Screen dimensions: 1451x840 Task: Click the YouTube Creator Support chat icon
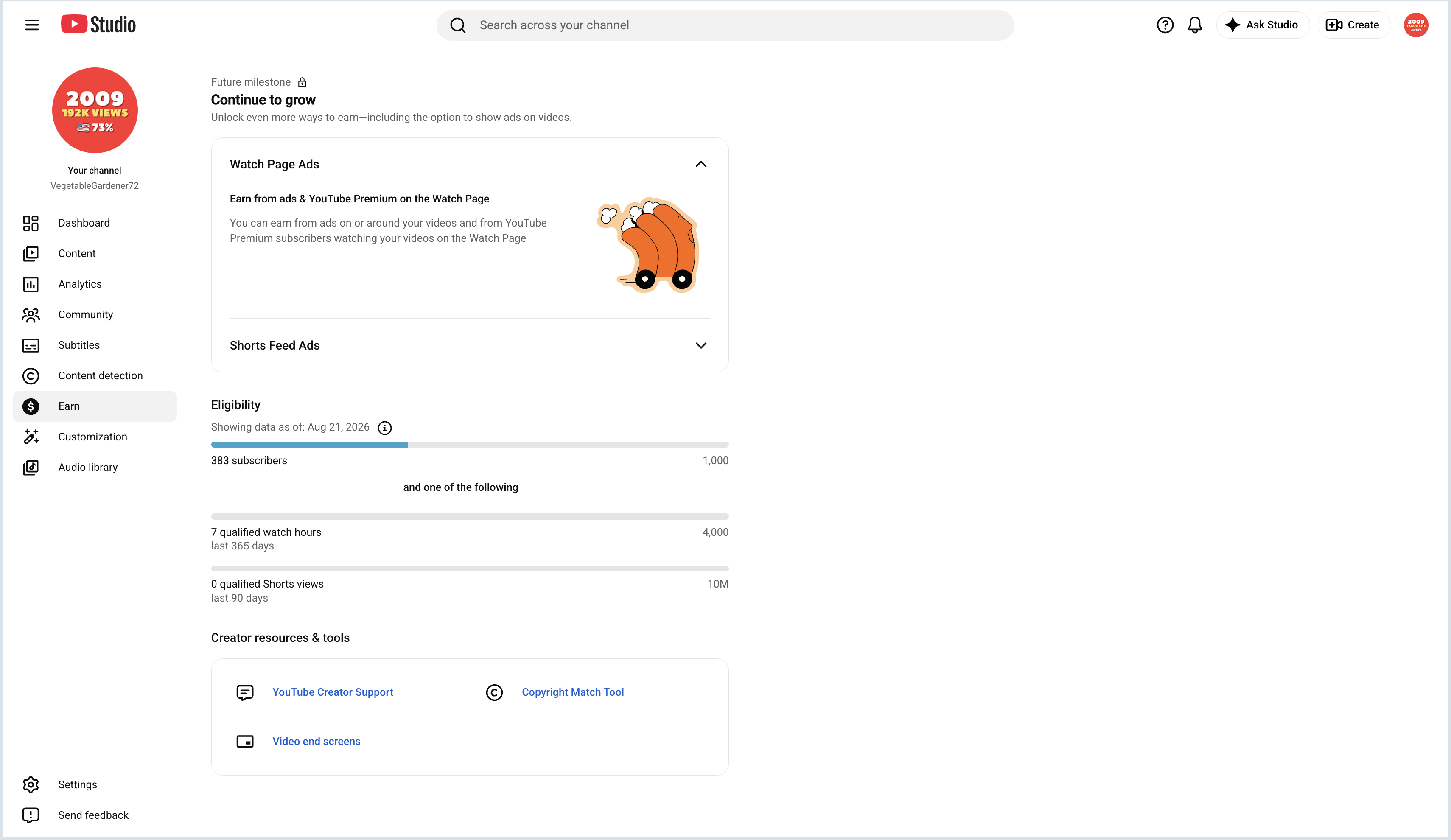point(245,692)
